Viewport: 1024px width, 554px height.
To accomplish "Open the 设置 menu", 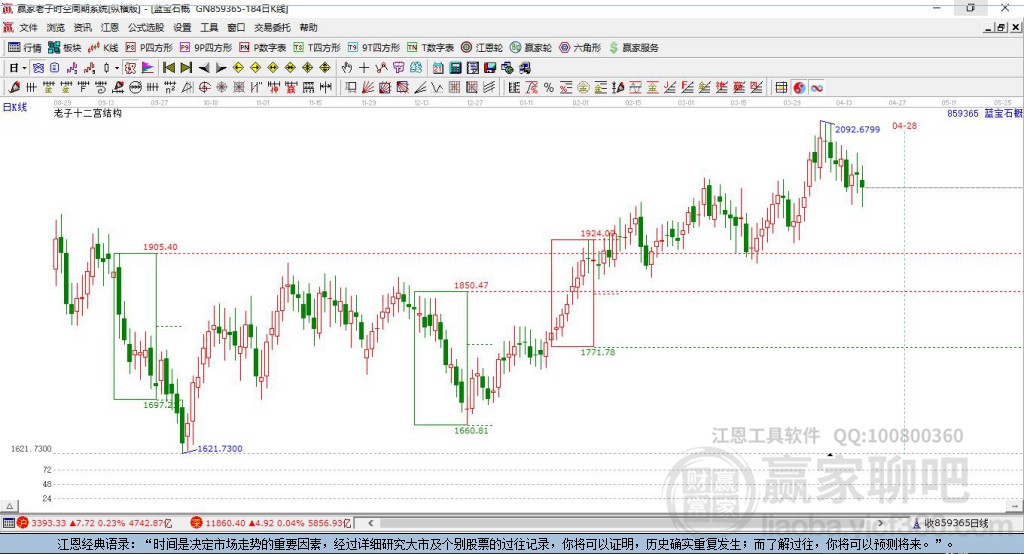I will [x=182, y=27].
